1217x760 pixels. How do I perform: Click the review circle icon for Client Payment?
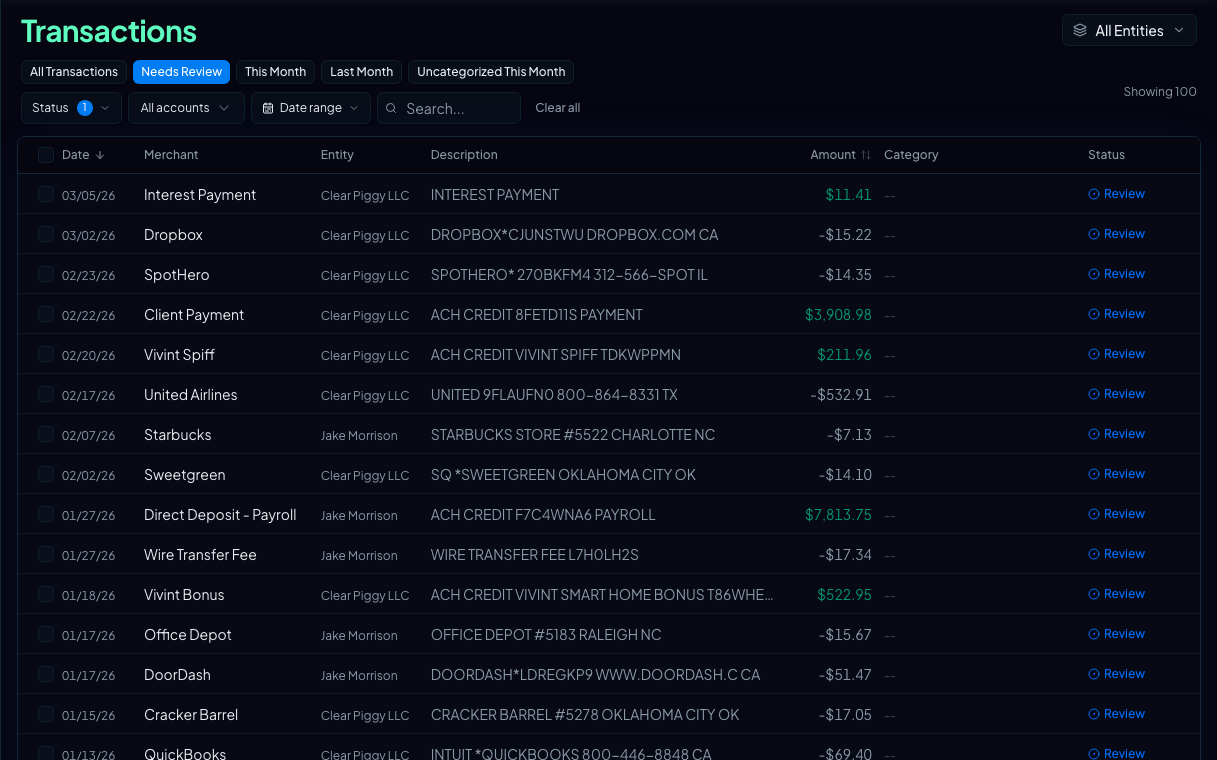[1094, 314]
